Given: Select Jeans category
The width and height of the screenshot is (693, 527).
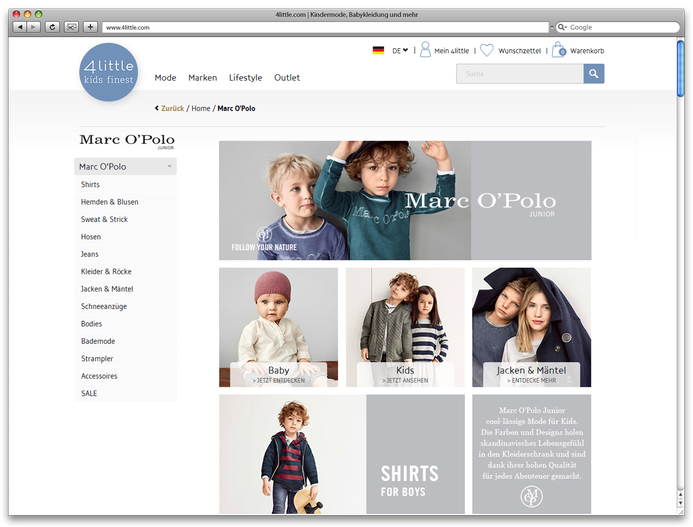Looking at the screenshot, I should [x=126, y=254].
